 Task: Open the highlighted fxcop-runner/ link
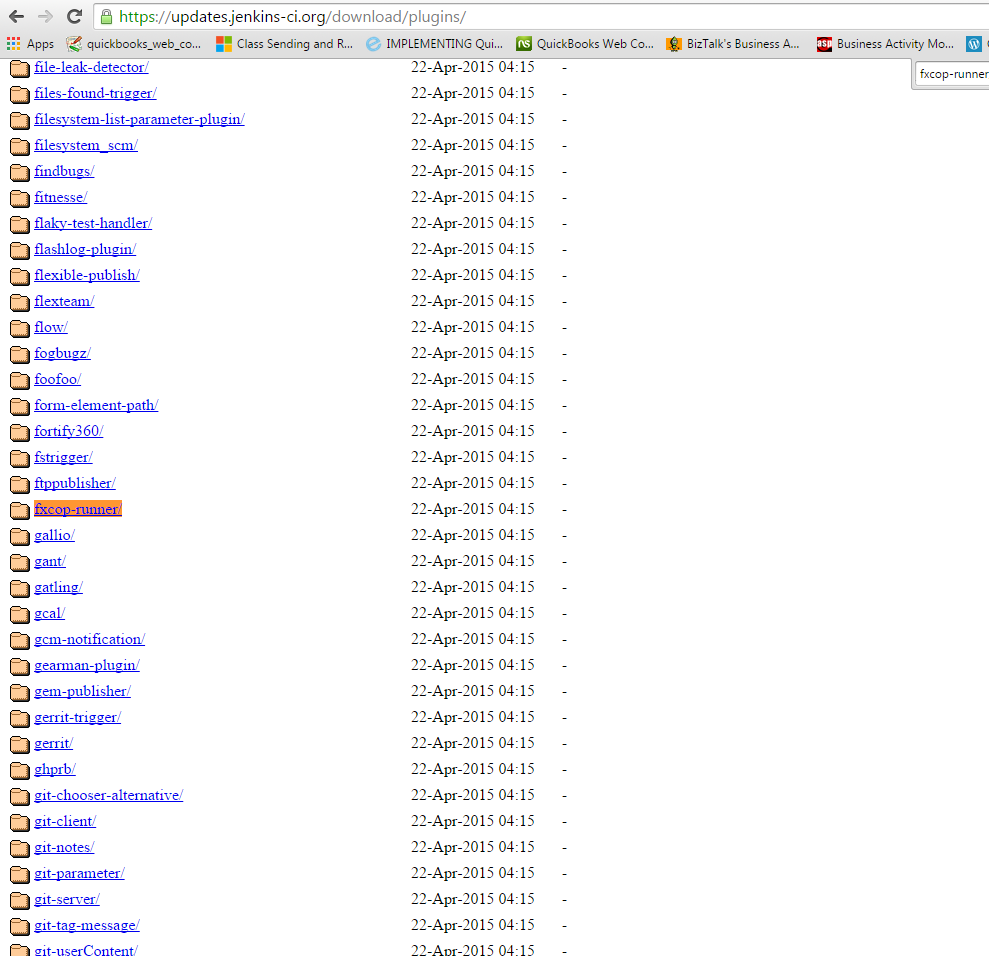coord(78,509)
